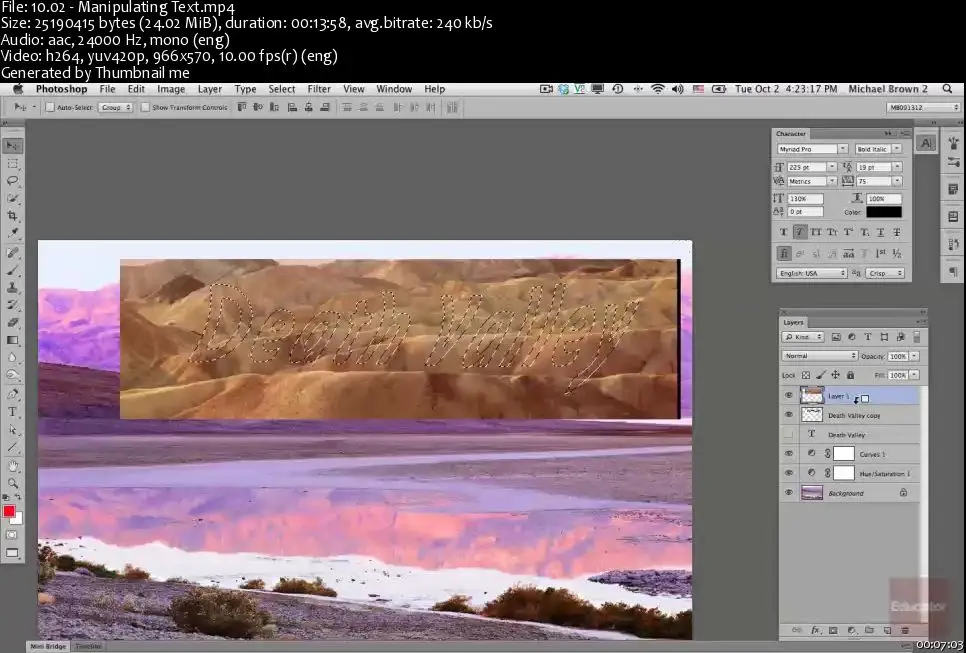Select the Crop tool

point(12,216)
